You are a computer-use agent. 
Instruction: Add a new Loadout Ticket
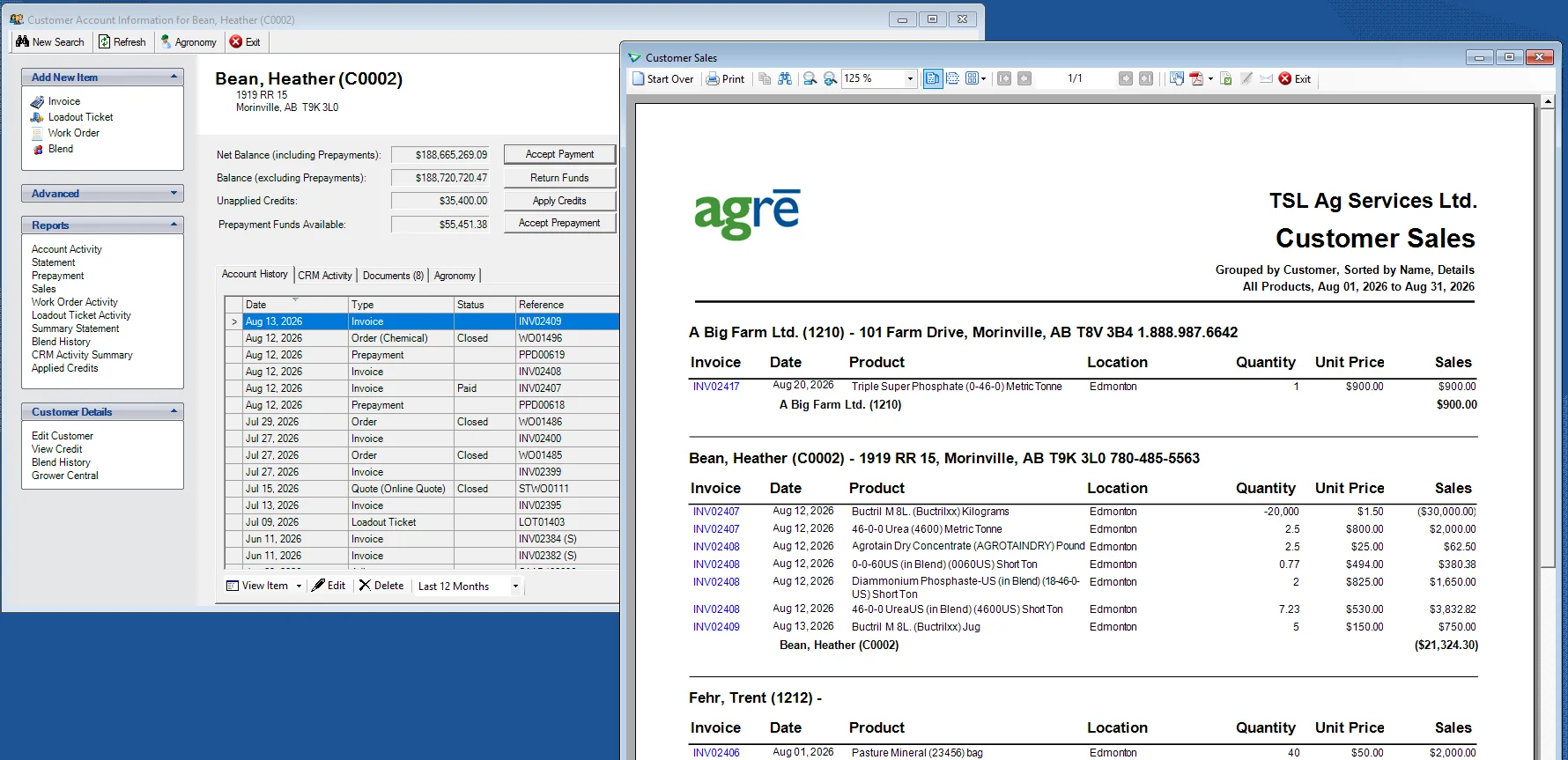pos(80,117)
